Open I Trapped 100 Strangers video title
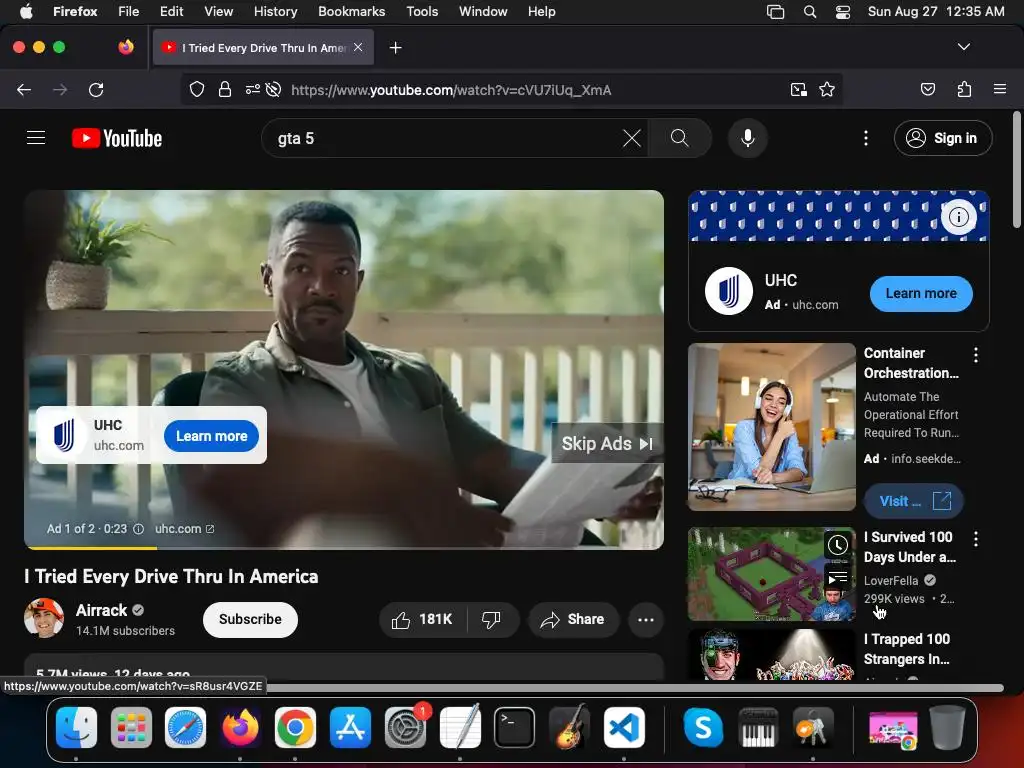The height and width of the screenshot is (768, 1024). [907, 649]
